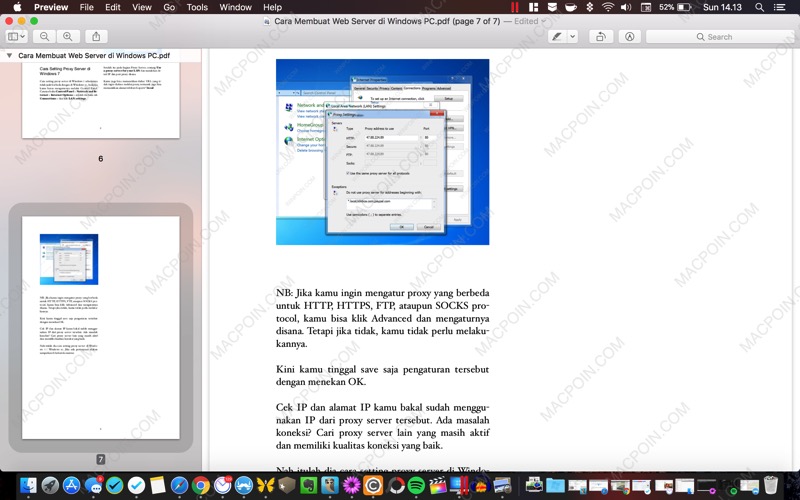Select the page 6 thumbnail
The image size is (800, 500).
(100, 100)
